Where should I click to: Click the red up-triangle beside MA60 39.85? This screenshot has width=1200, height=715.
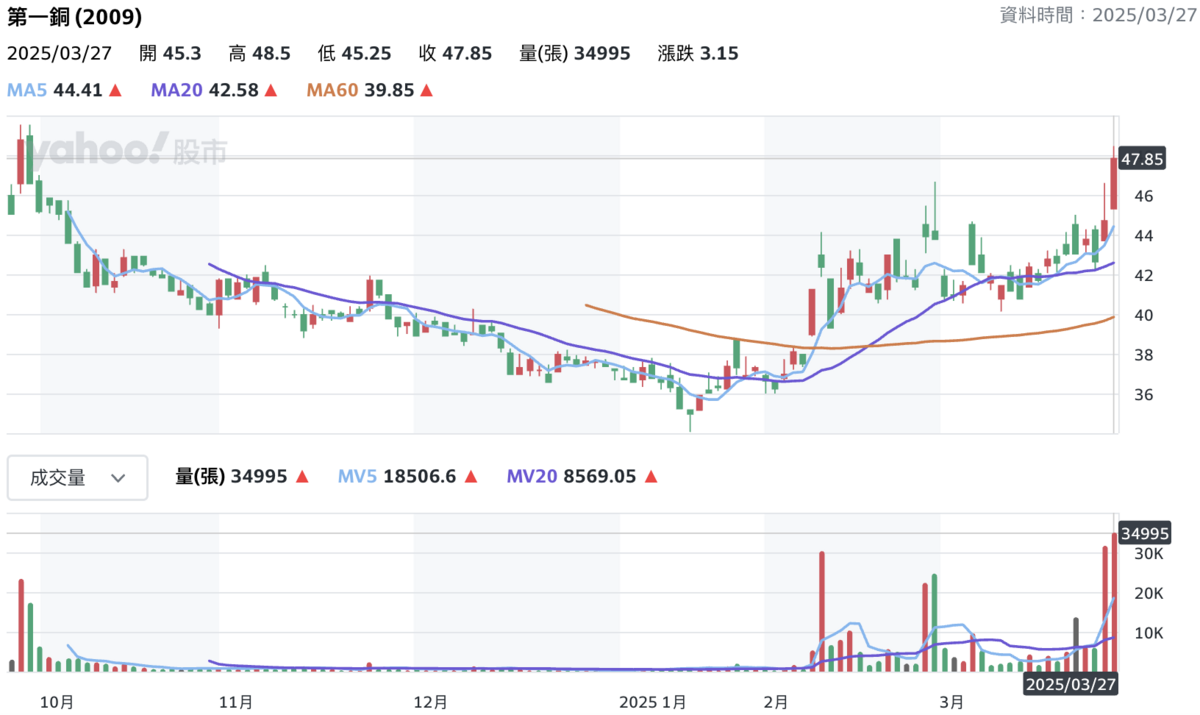tap(426, 91)
